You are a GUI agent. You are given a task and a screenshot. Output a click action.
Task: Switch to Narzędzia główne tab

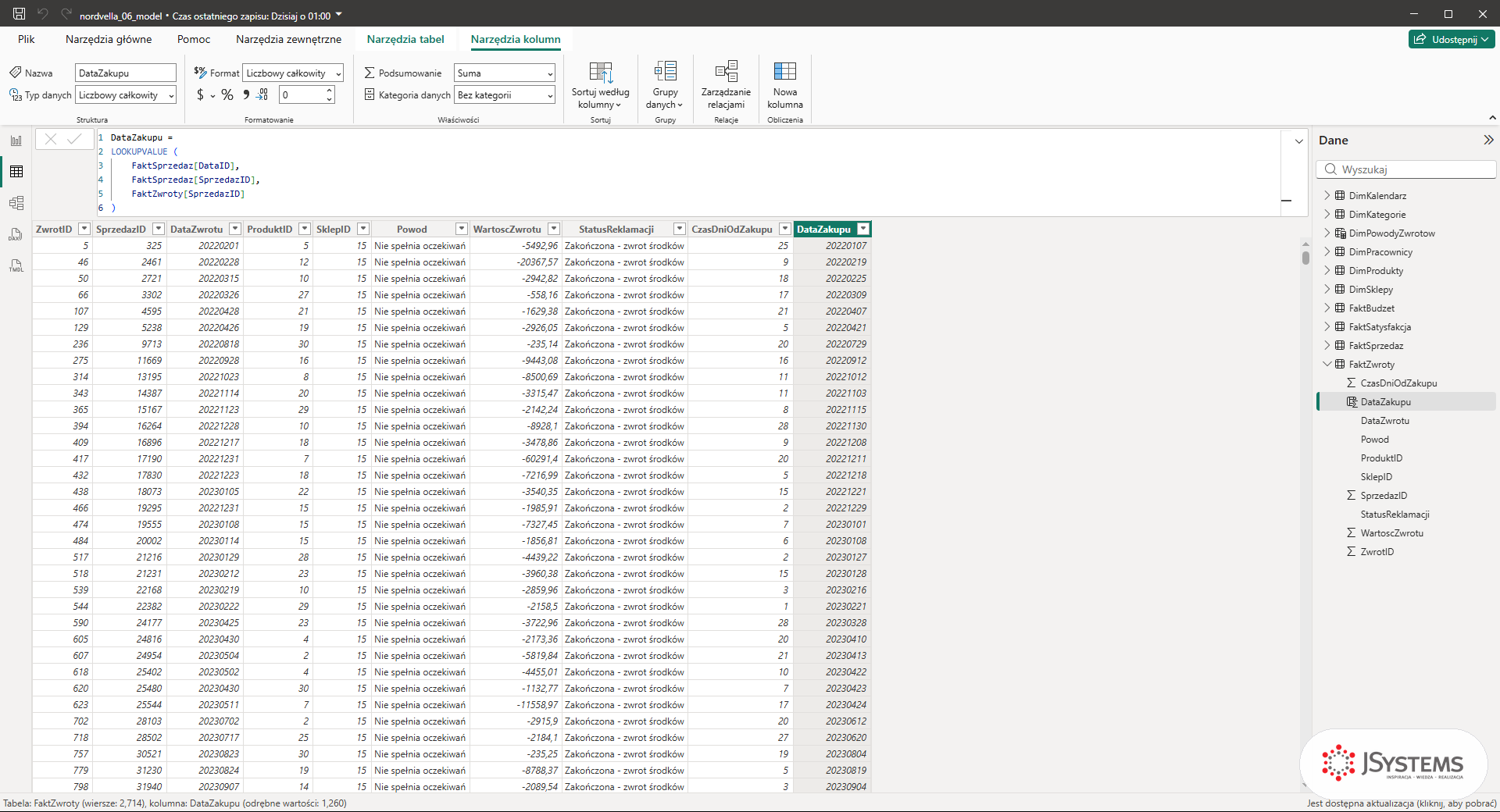(x=109, y=39)
